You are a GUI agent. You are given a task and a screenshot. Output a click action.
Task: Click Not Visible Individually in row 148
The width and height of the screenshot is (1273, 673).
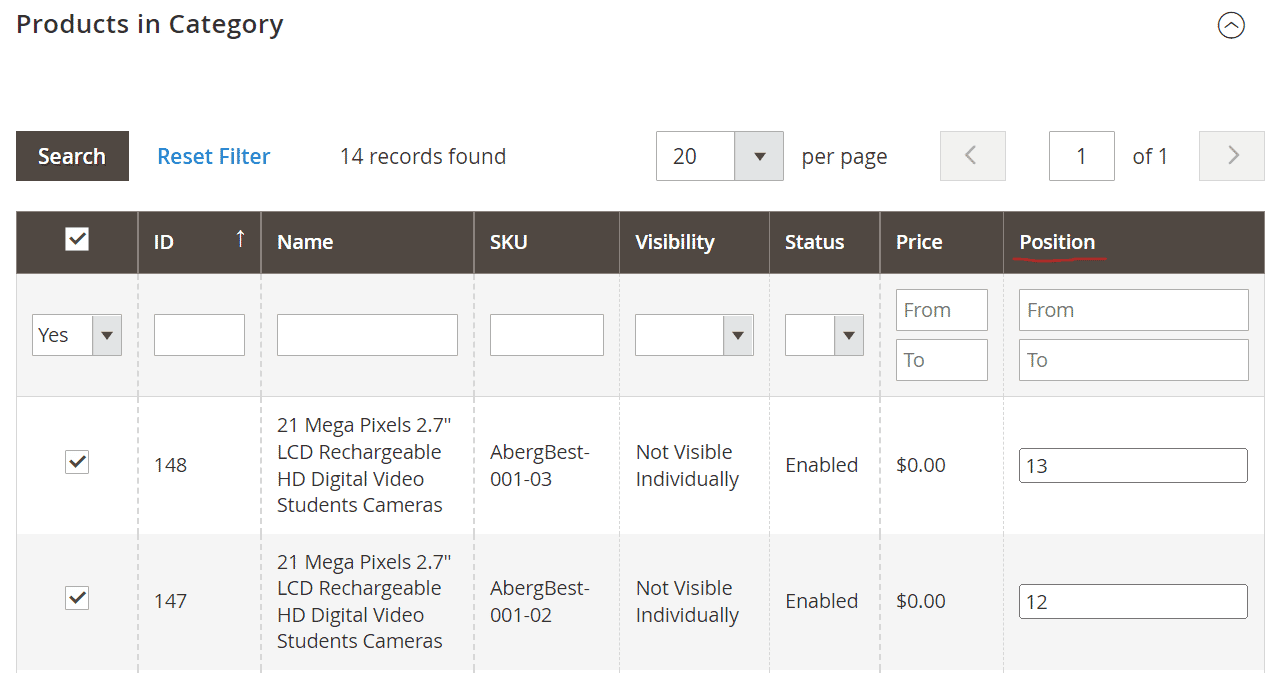(688, 465)
